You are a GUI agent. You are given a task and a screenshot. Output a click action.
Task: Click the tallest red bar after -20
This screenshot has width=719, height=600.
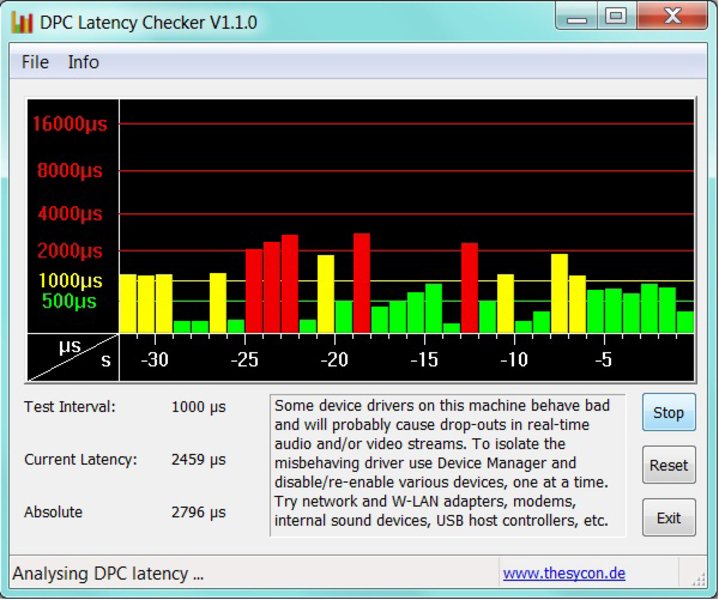362,283
